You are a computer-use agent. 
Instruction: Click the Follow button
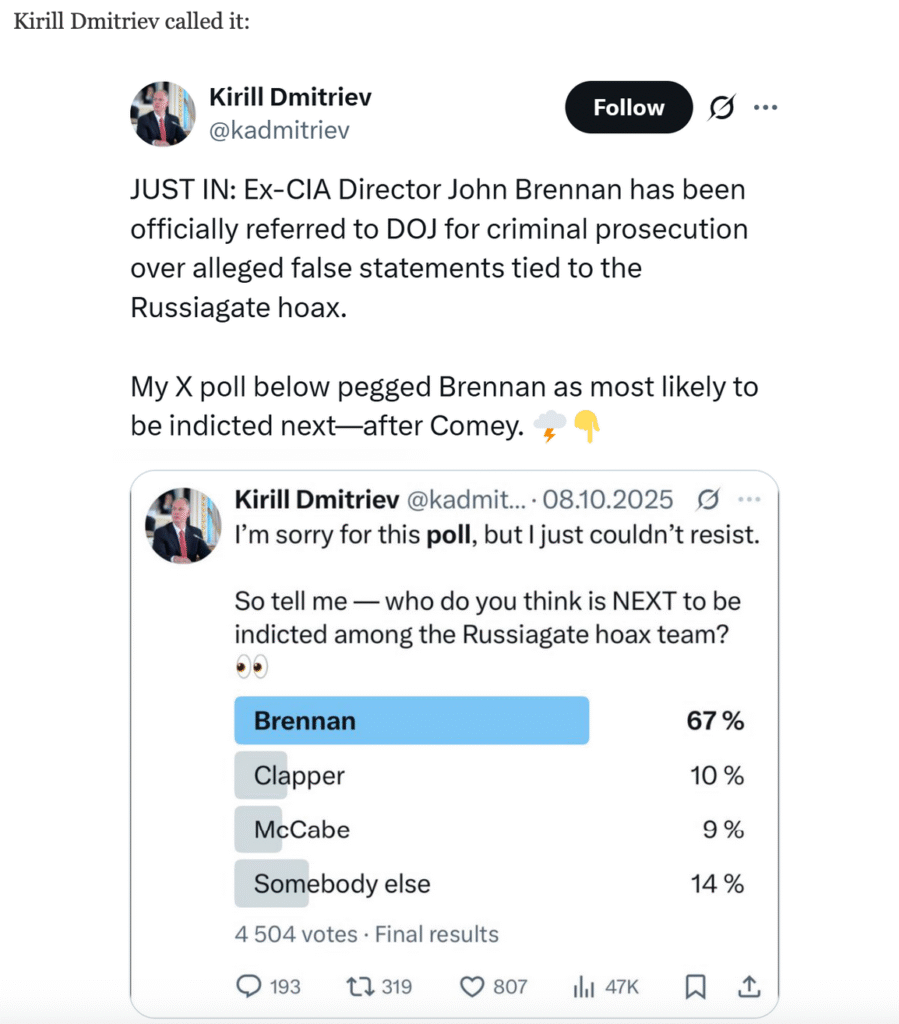pos(628,108)
